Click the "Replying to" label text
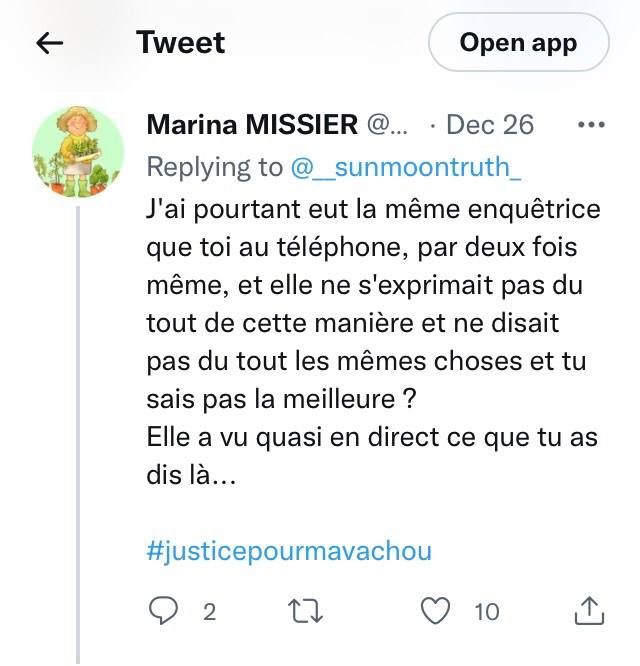This screenshot has width=640, height=666. pyautogui.click(x=215, y=167)
